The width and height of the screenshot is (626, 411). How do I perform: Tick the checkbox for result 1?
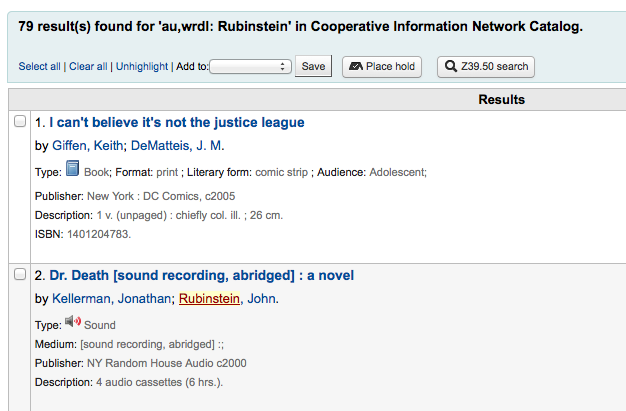click(20, 122)
